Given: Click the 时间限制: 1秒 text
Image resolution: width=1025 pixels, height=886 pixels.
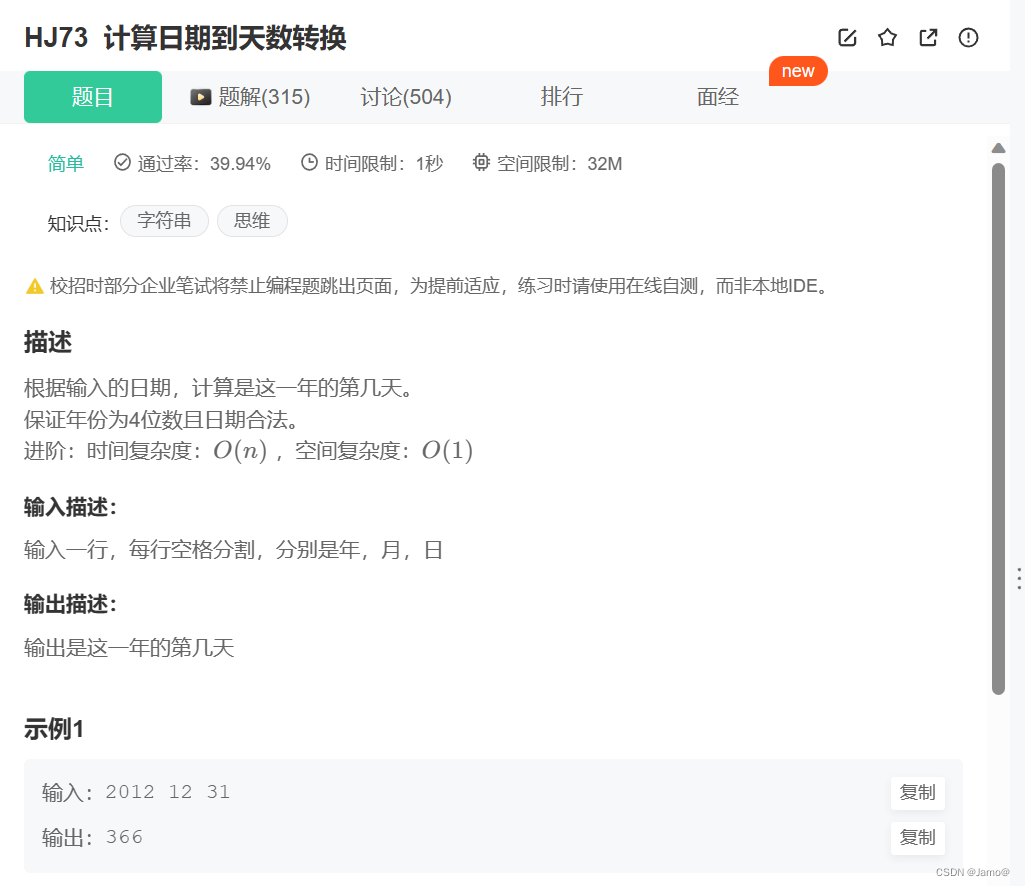Looking at the screenshot, I should pyautogui.click(x=384, y=163).
